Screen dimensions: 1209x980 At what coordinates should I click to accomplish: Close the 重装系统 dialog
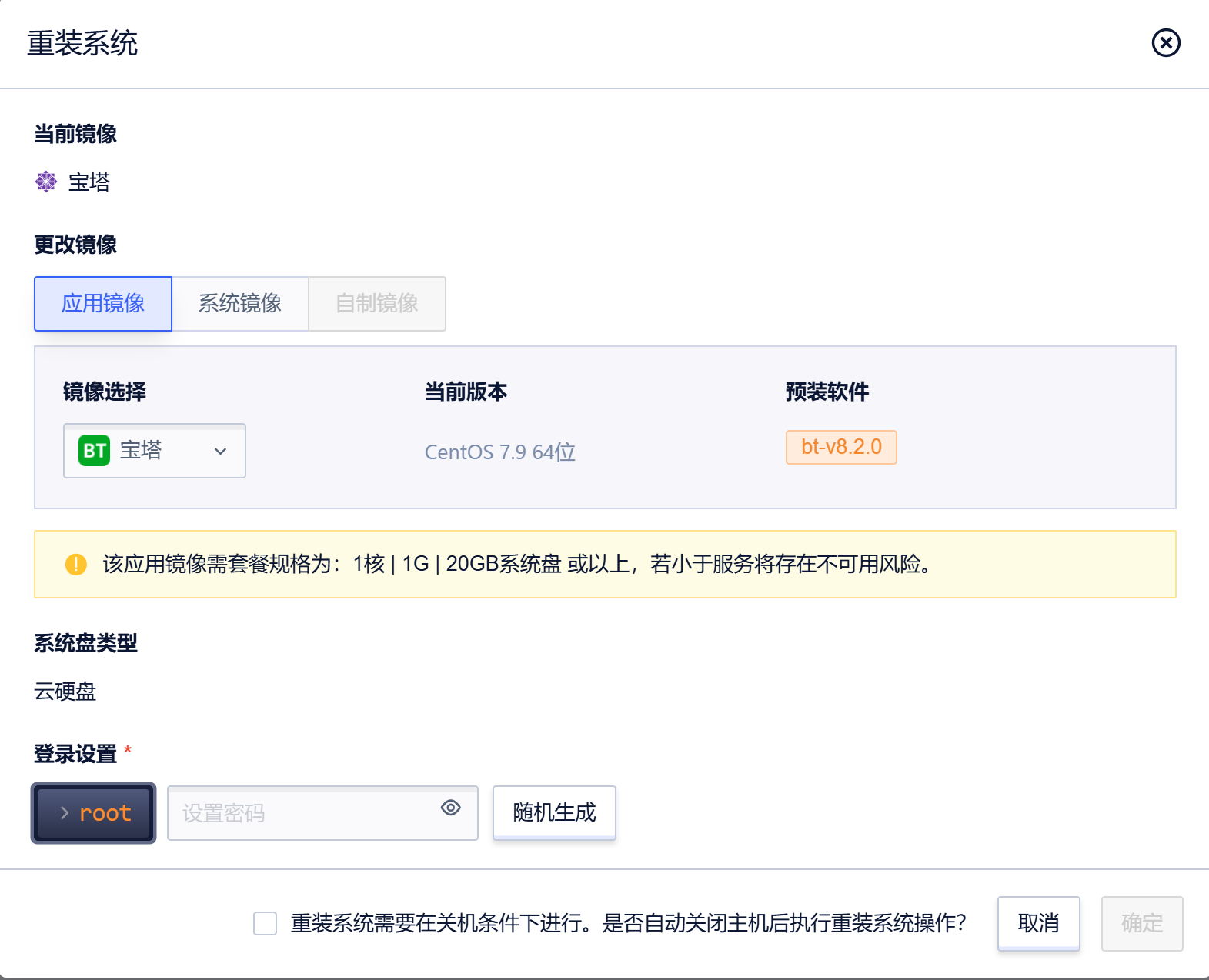coord(1165,43)
